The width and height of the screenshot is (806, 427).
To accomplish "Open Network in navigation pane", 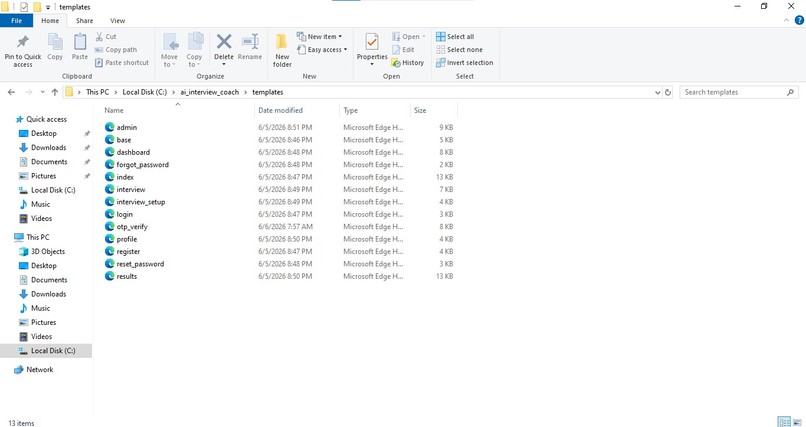I will (x=40, y=369).
